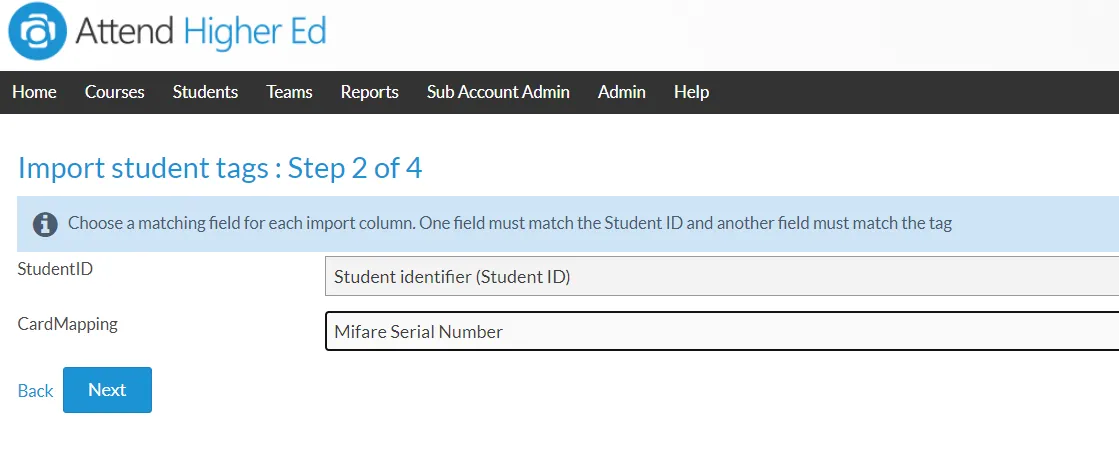Screen dimensions: 1119x456
Task: Open the Courses menu
Action: [114, 92]
